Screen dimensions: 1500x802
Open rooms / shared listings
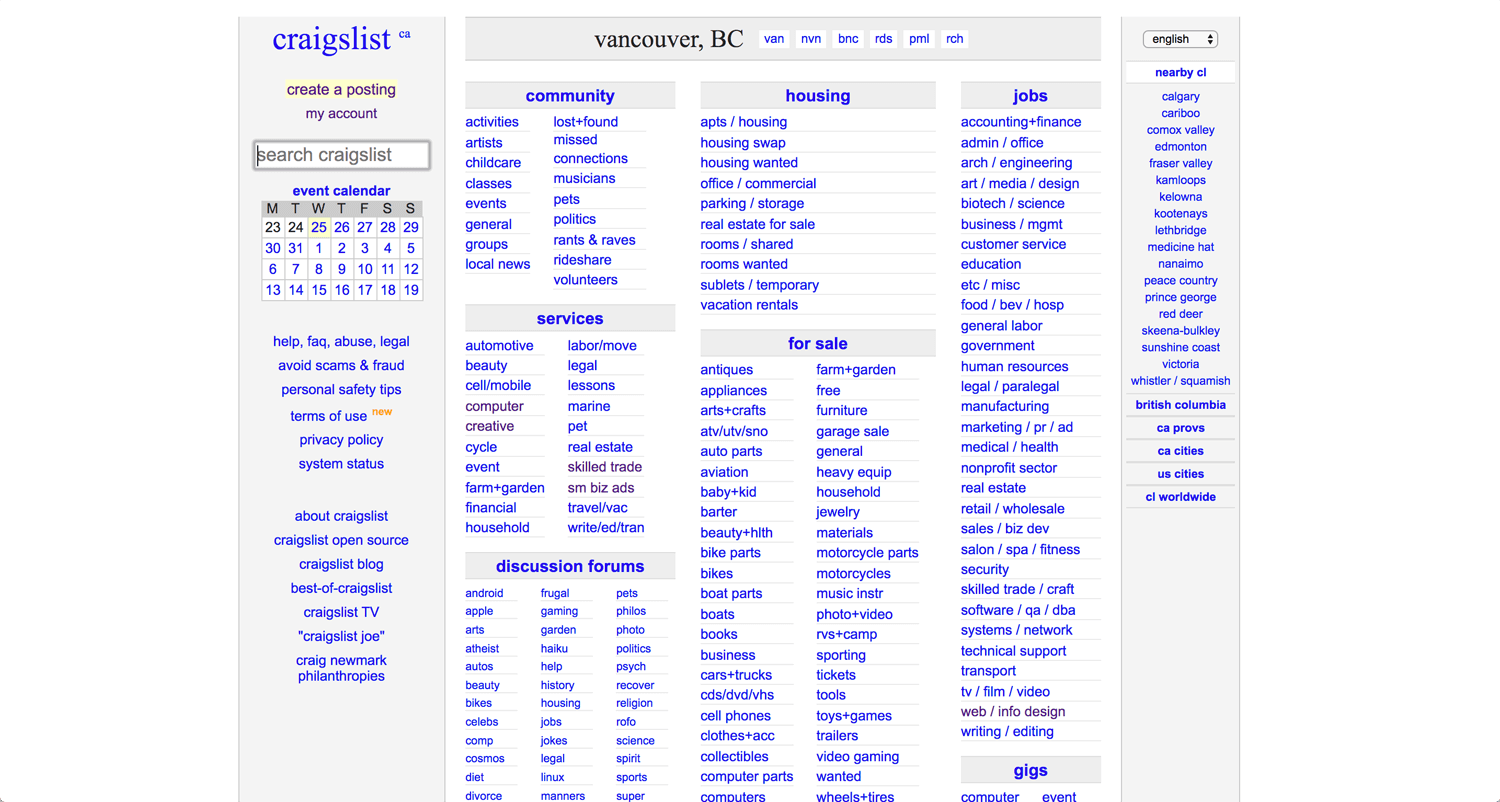[746, 244]
